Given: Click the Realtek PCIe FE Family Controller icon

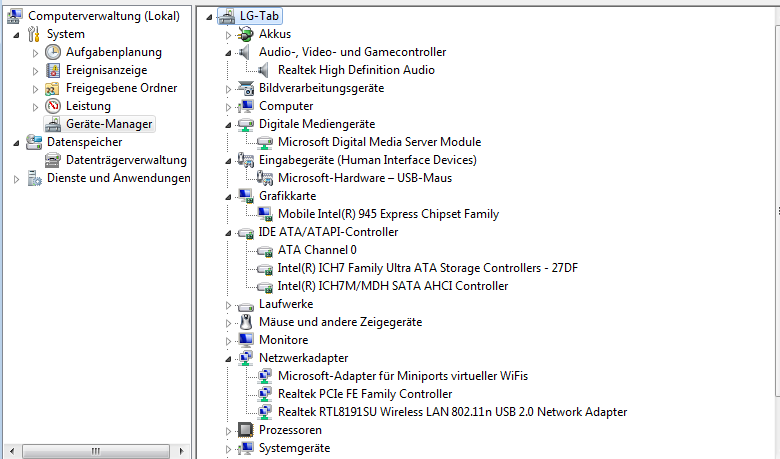Looking at the screenshot, I should (x=265, y=394).
